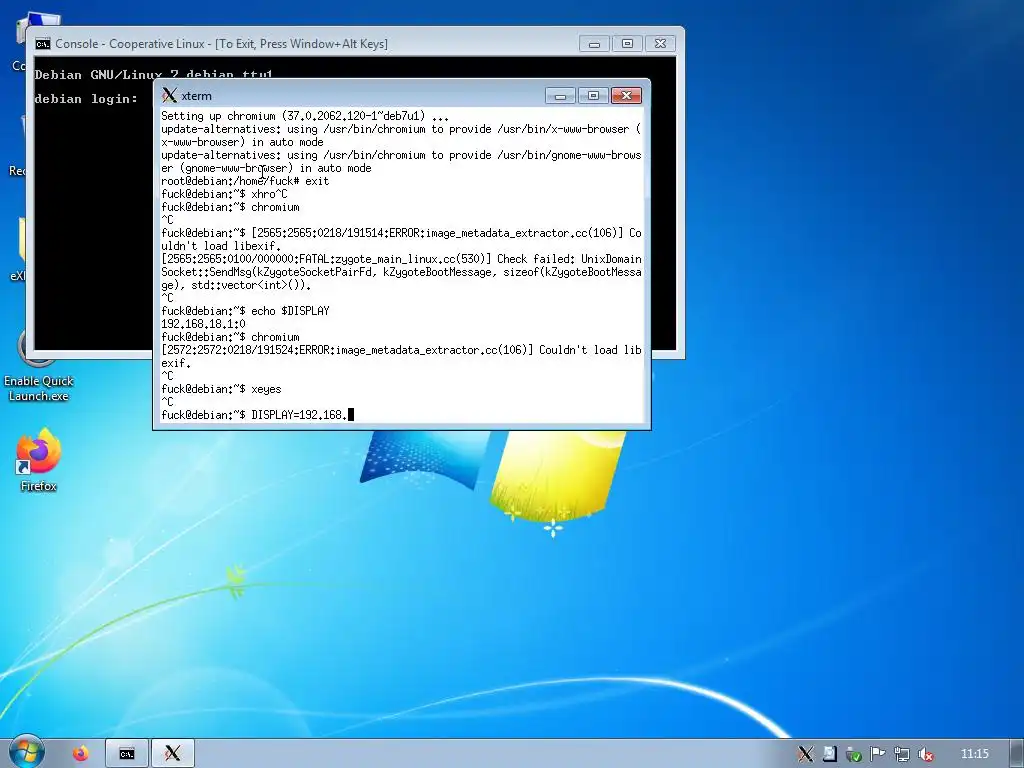Click the xterm window title text
The height and width of the screenshot is (768, 1024).
click(x=196, y=96)
